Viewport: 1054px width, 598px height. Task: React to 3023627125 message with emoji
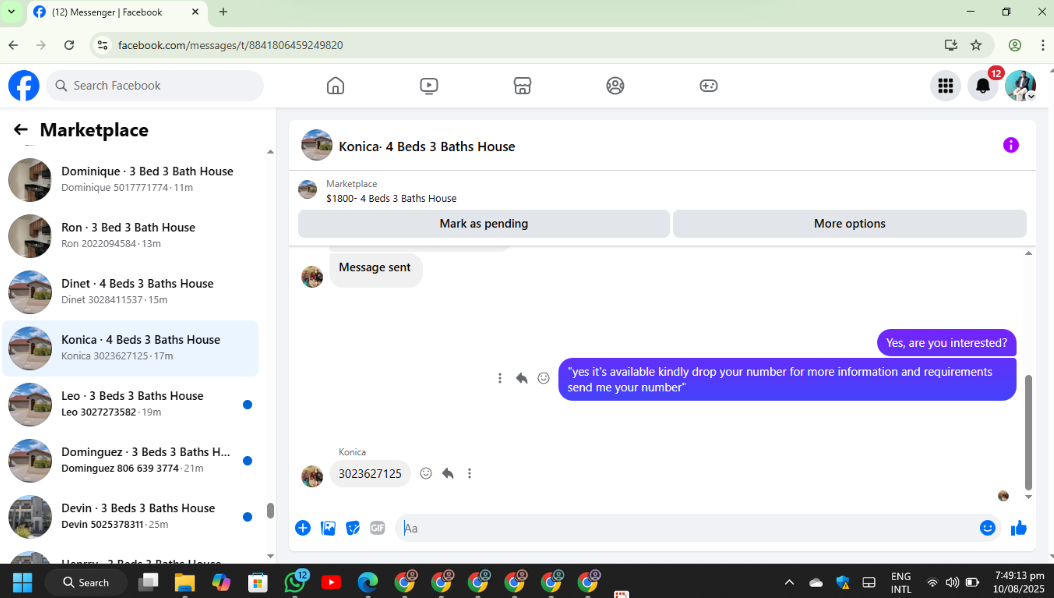pos(425,474)
